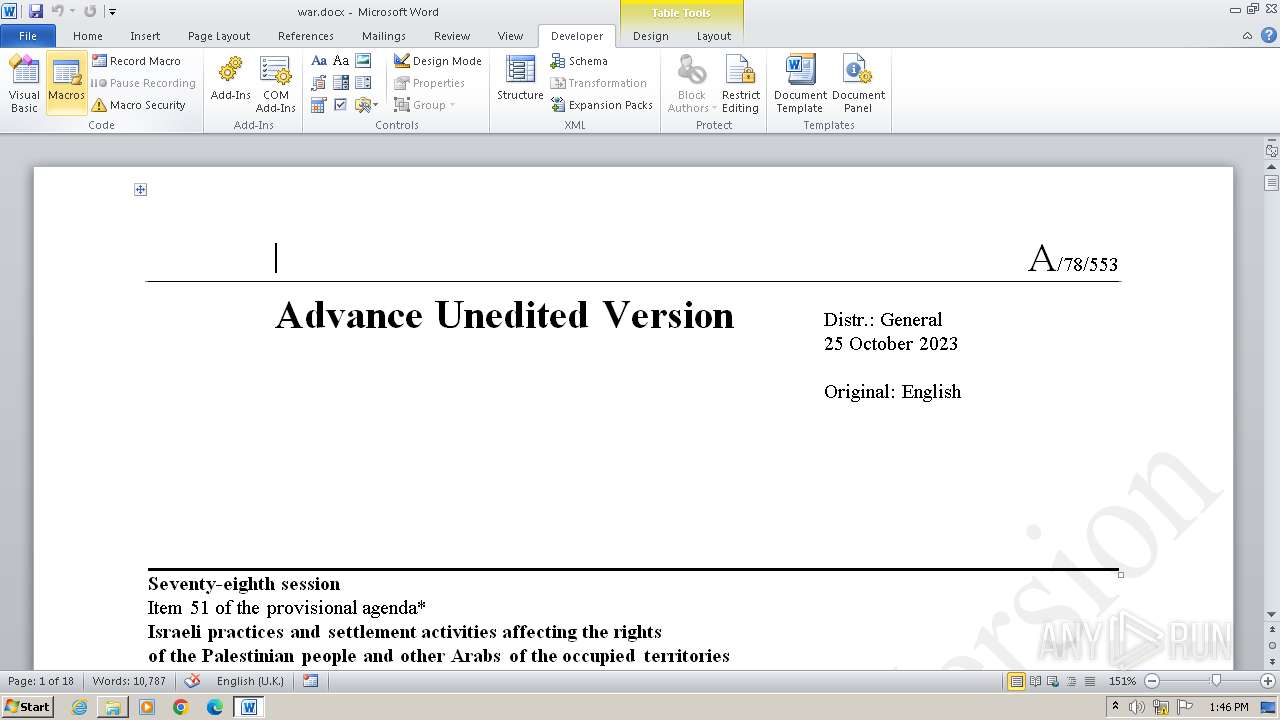Viewport: 1280px width, 720px height.
Task: Change language English (U.K.)
Action: [250, 681]
